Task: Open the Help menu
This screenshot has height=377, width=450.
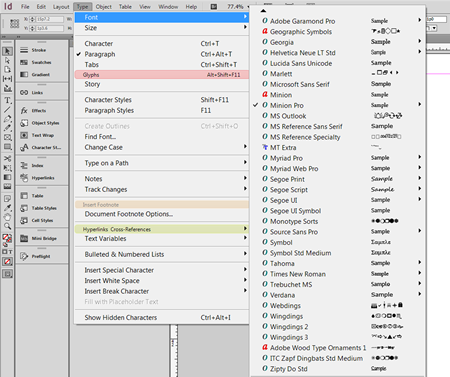Action: 191,7
